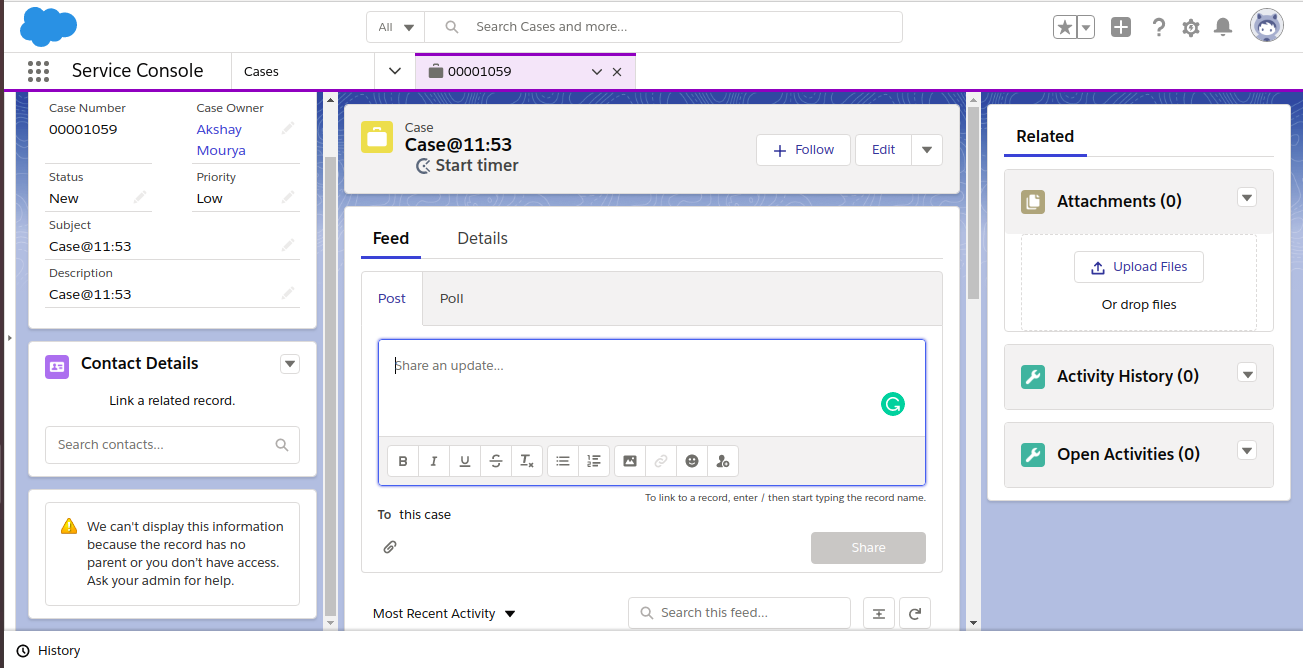The height and width of the screenshot is (668, 1303).
Task: Click the Search contacts input field
Action: (x=172, y=445)
